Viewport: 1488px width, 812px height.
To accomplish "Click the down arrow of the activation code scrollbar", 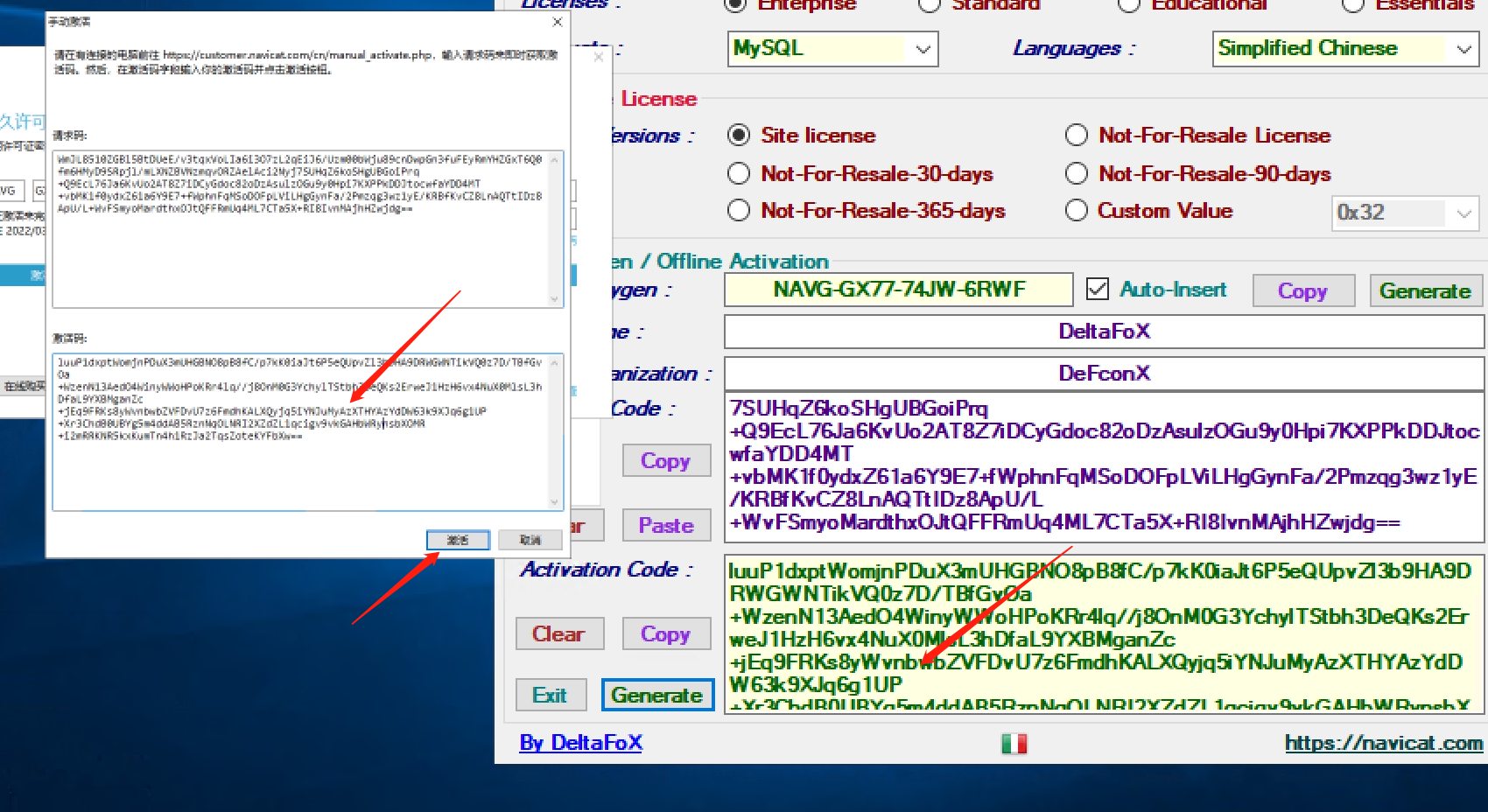I will [555, 502].
